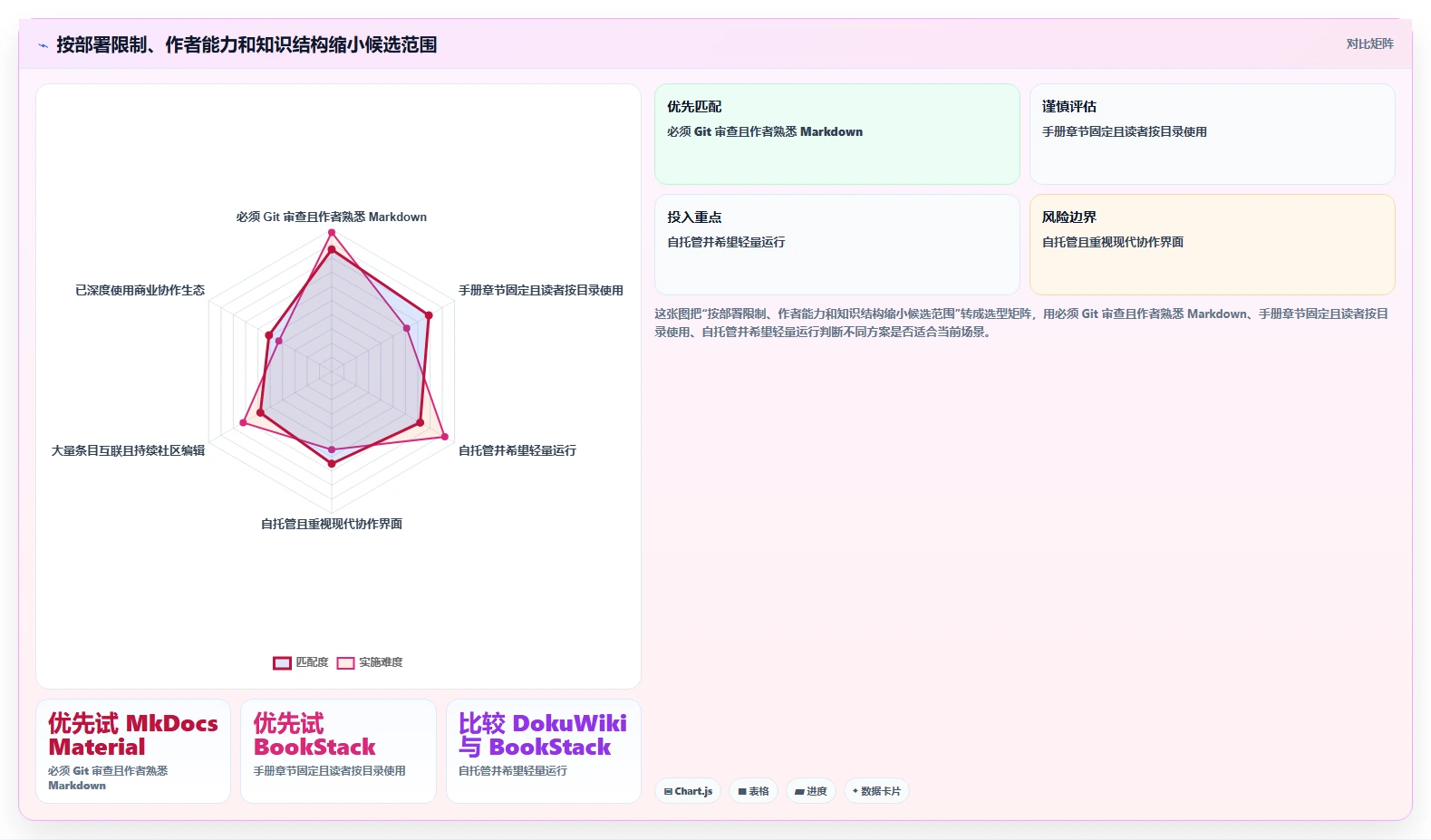Click 自托管并希望轻量运行 text in 投入重点 card
Screen dimensions: 1431x840
[x=726, y=242]
